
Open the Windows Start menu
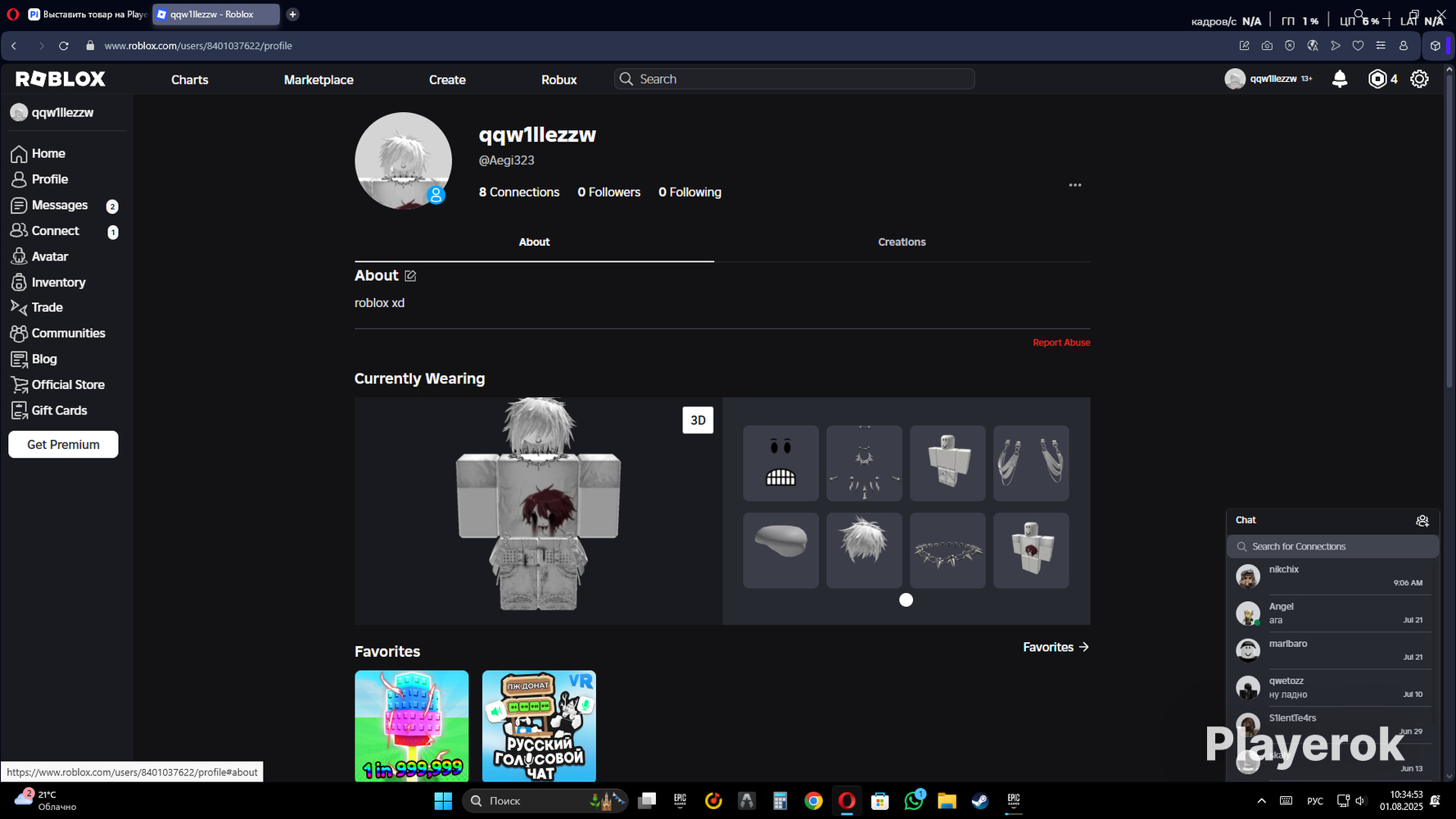pyautogui.click(x=443, y=801)
